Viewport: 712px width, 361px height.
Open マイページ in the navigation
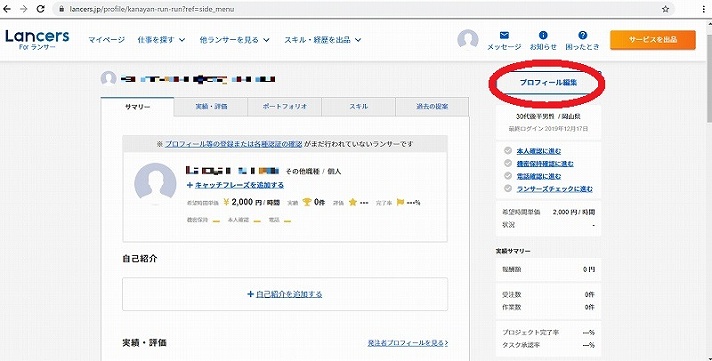point(106,40)
